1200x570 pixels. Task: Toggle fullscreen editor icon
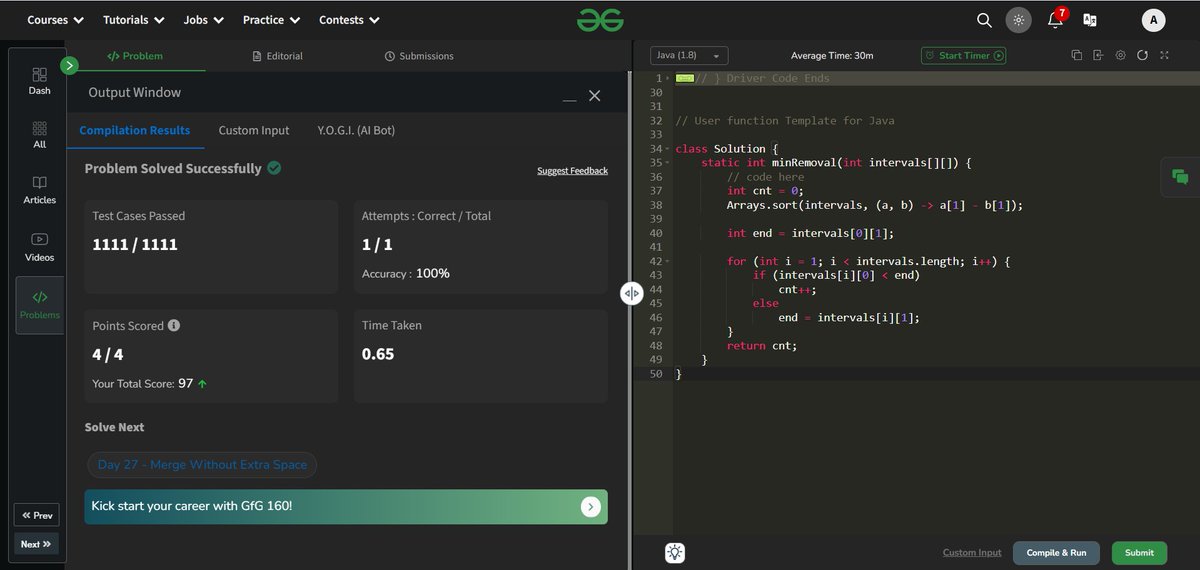[x=1165, y=56]
